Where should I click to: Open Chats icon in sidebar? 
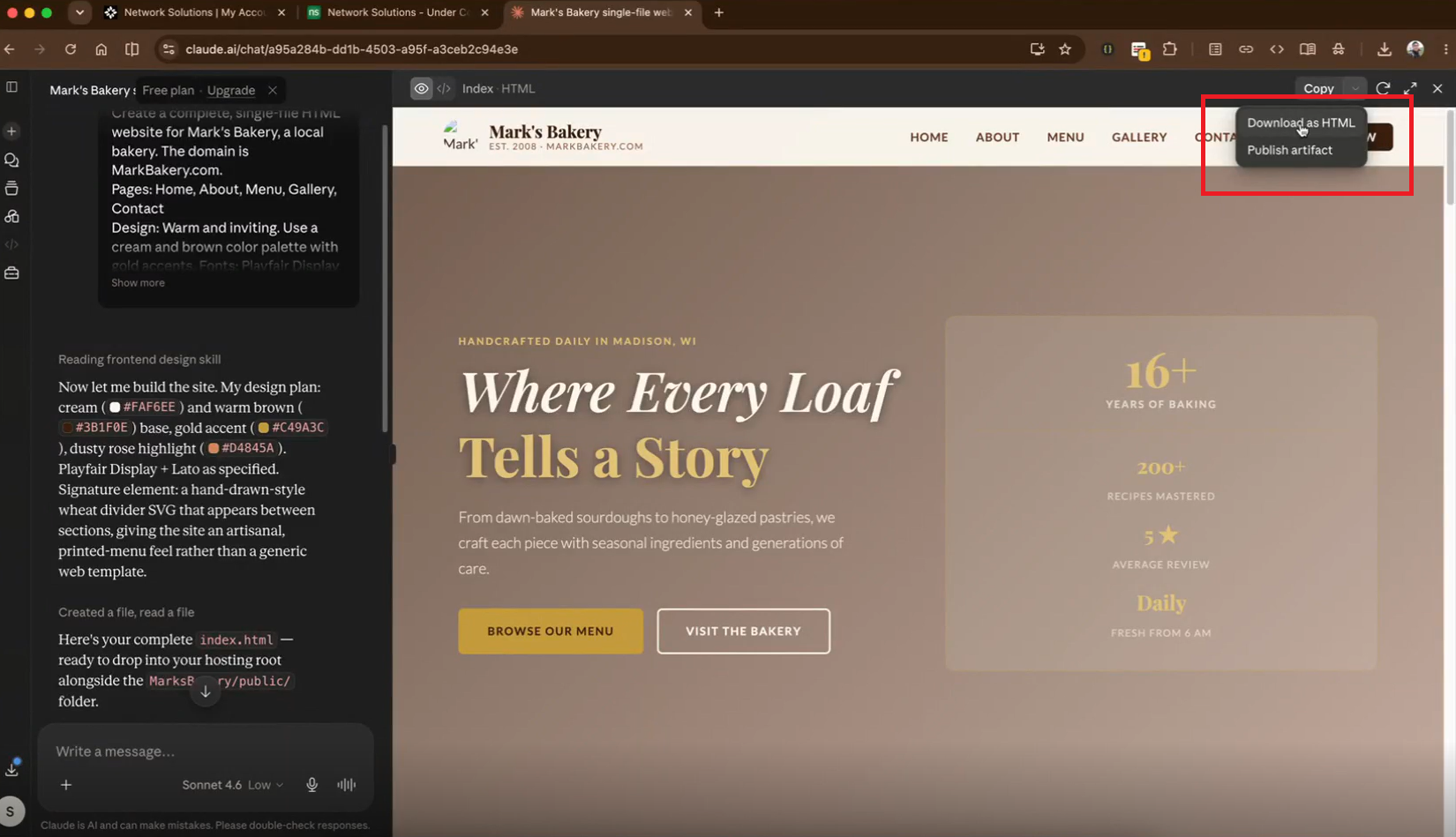point(11,161)
